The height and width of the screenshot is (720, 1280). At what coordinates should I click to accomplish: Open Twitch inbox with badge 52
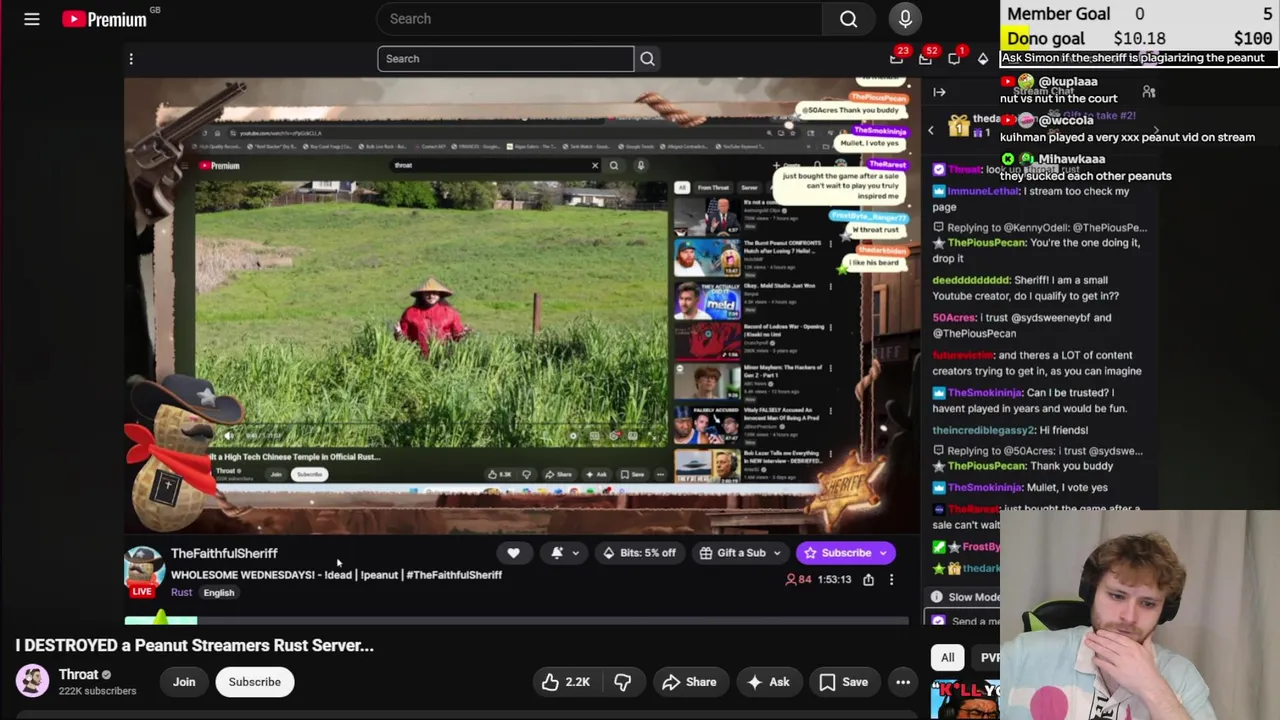pyautogui.click(x=927, y=58)
